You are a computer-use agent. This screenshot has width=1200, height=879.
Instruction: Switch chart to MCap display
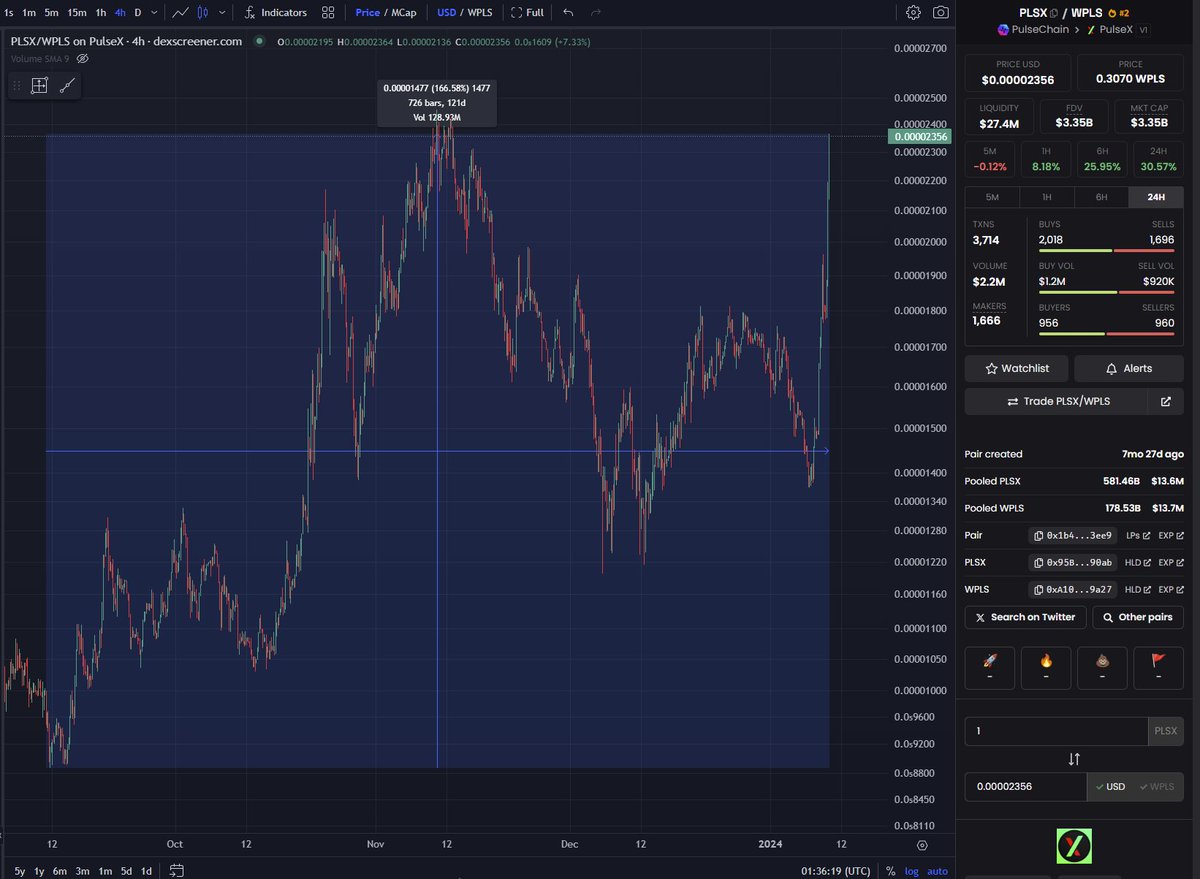click(x=403, y=13)
